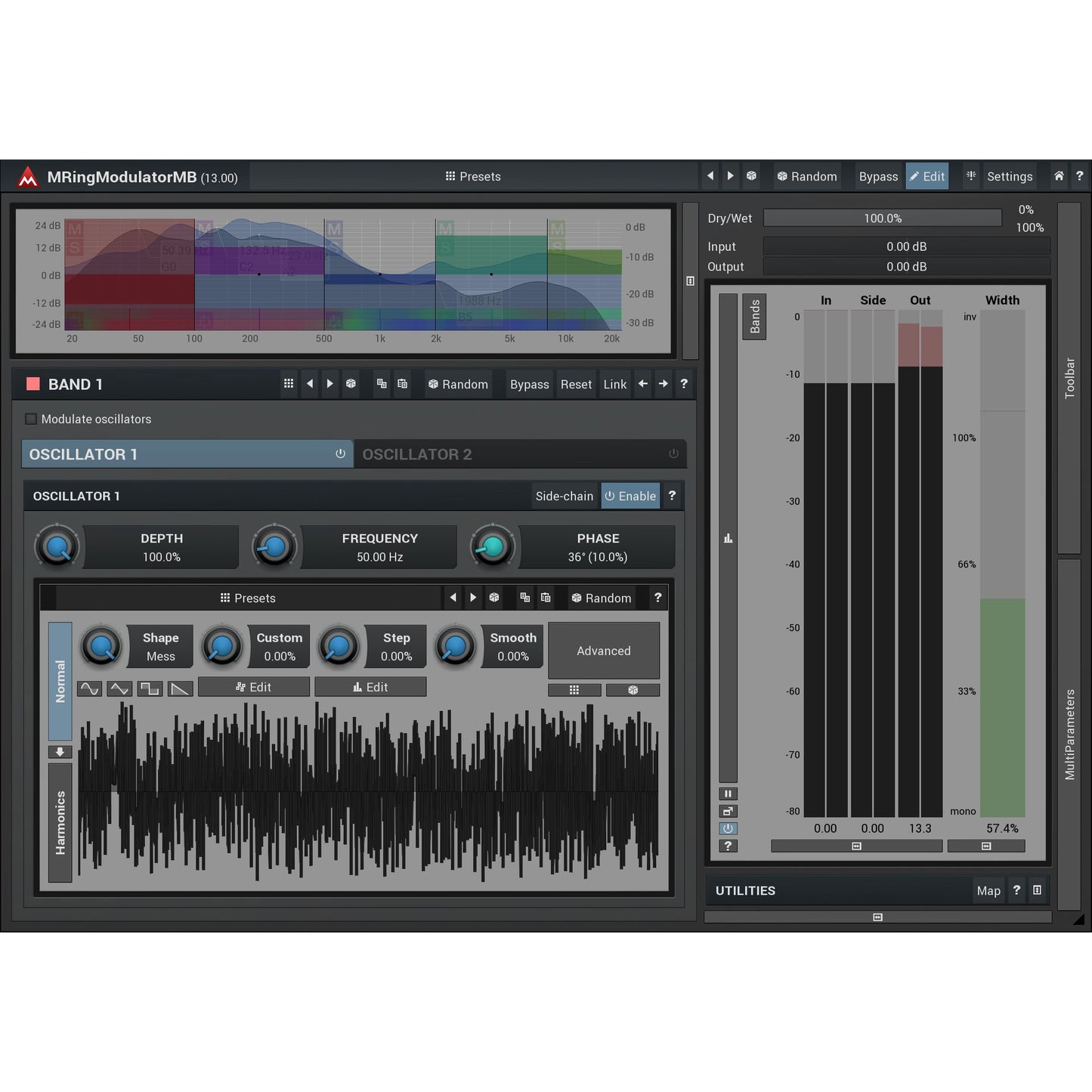The height and width of the screenshot is (1092, 1092).
Task: Adjust the Depth knob for Oscillator 1
Action: point(57,546)
